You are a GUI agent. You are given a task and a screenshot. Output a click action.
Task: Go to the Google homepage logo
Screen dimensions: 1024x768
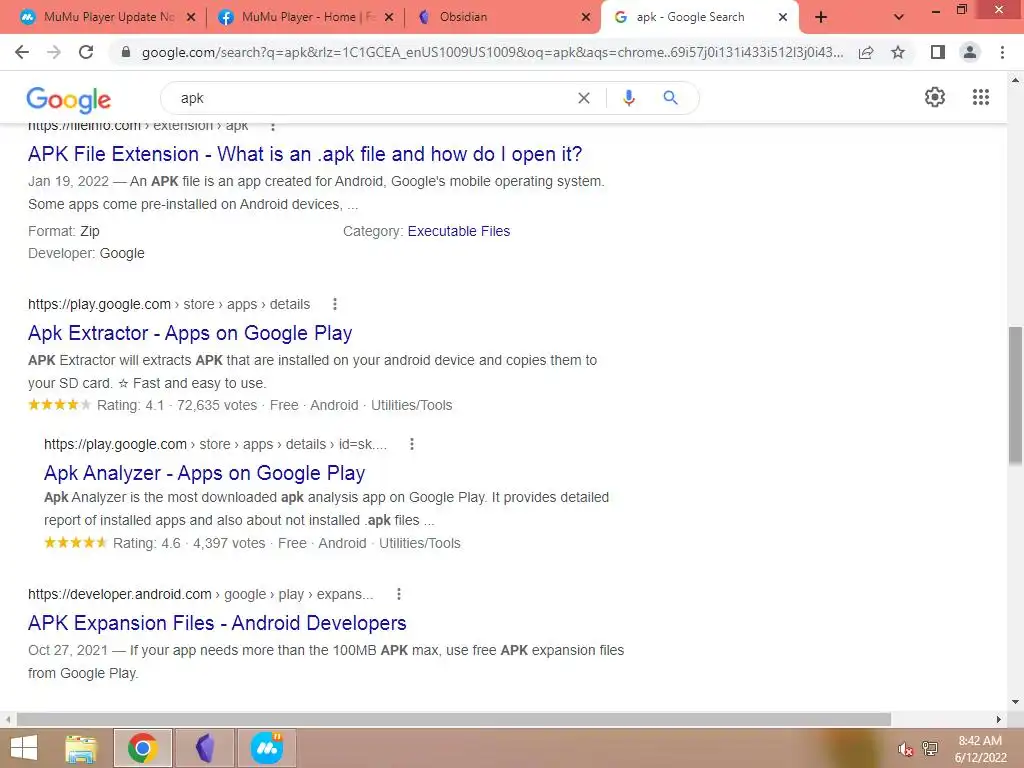click(69, 99)
